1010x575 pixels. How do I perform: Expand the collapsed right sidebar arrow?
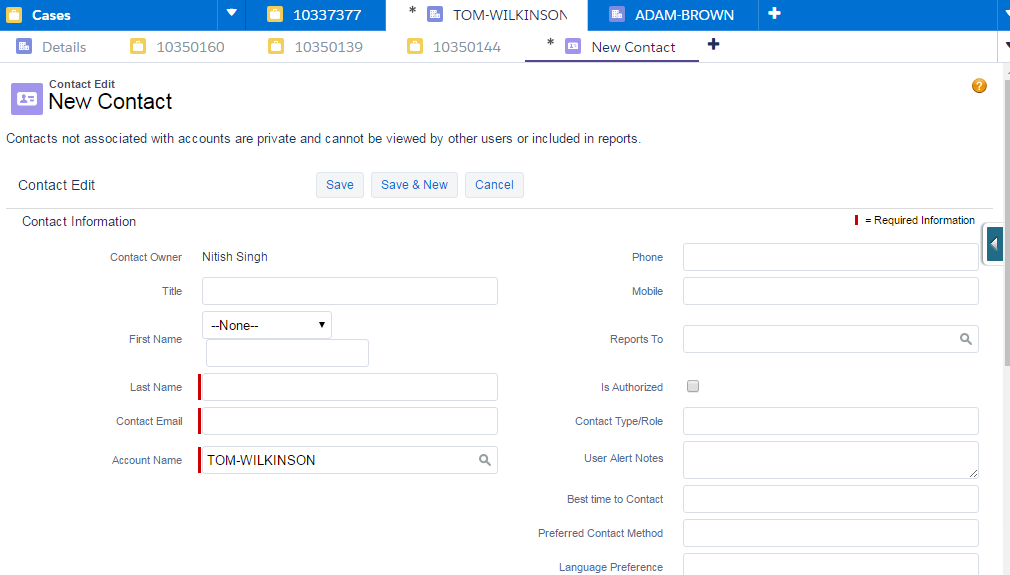[994, 244]
